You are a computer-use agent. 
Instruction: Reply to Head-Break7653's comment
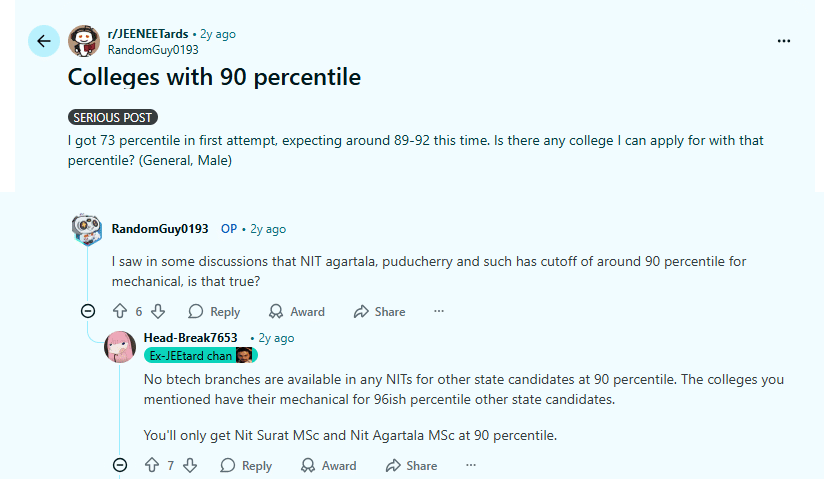pos(246,465)
